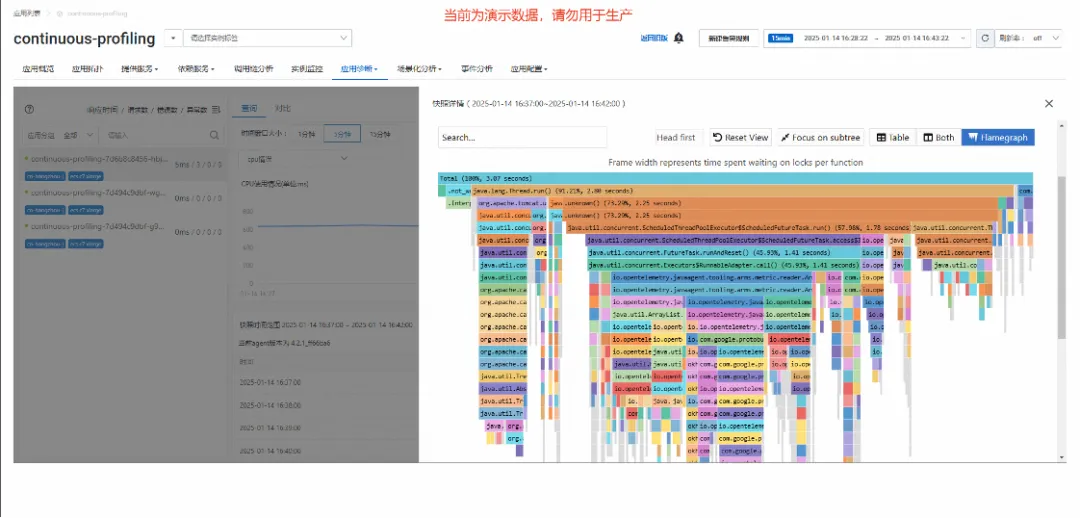
Task: Click the help question-mark icon in the left panel
Action: (29, 110)
